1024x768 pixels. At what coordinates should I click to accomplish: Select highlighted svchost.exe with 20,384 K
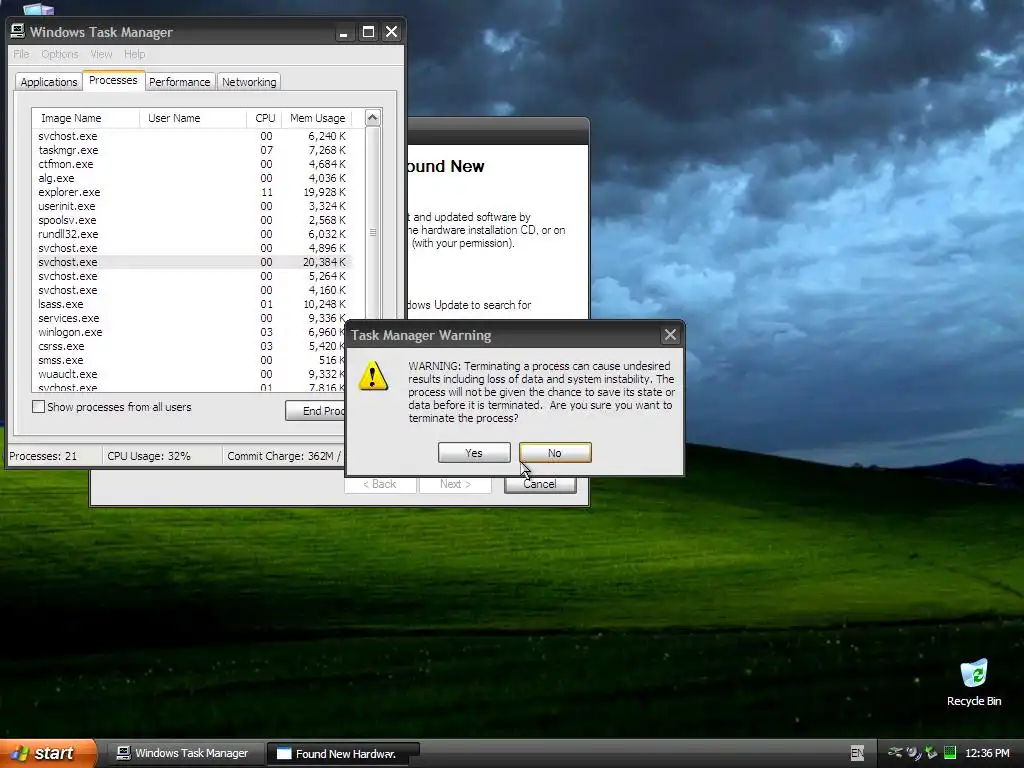[x=191, y=262]
